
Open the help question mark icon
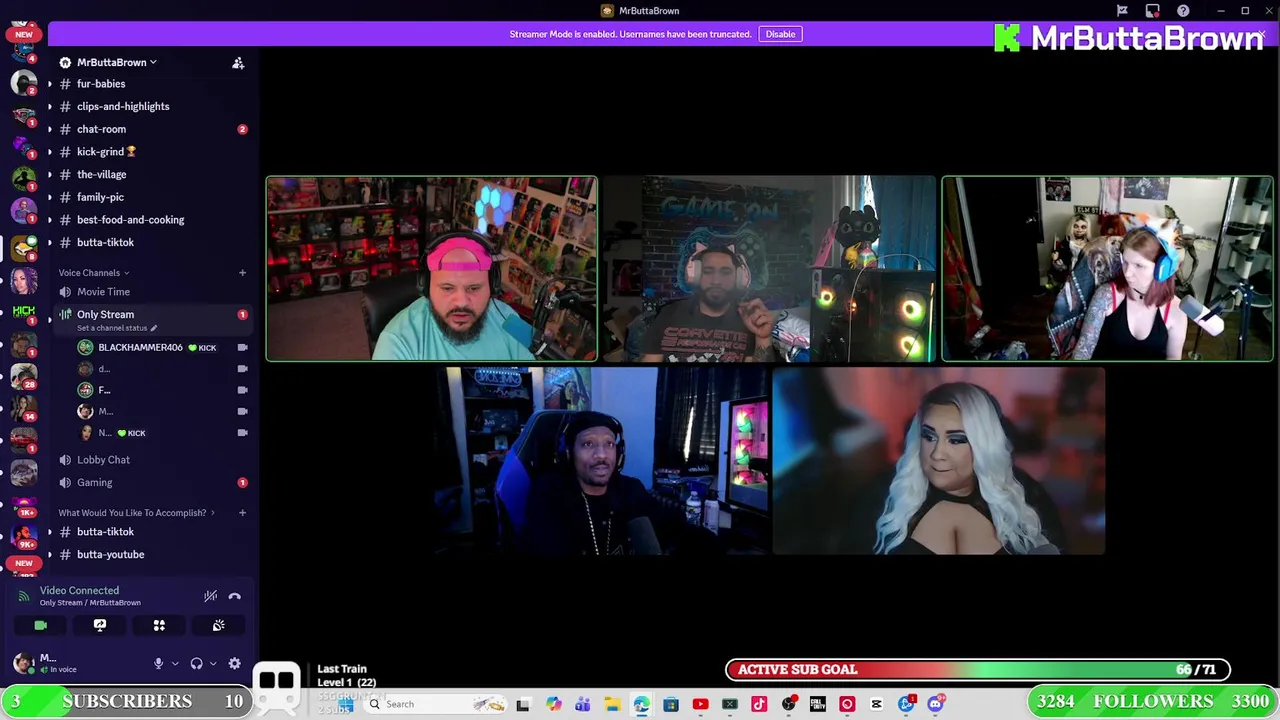1183,11
